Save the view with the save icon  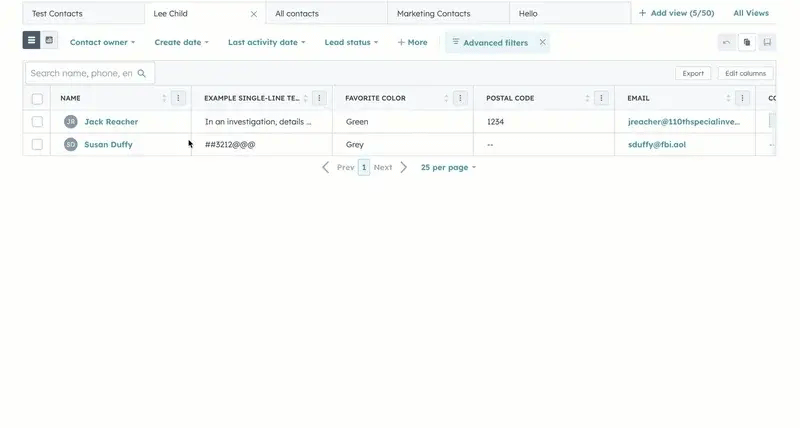pos(767,42)
